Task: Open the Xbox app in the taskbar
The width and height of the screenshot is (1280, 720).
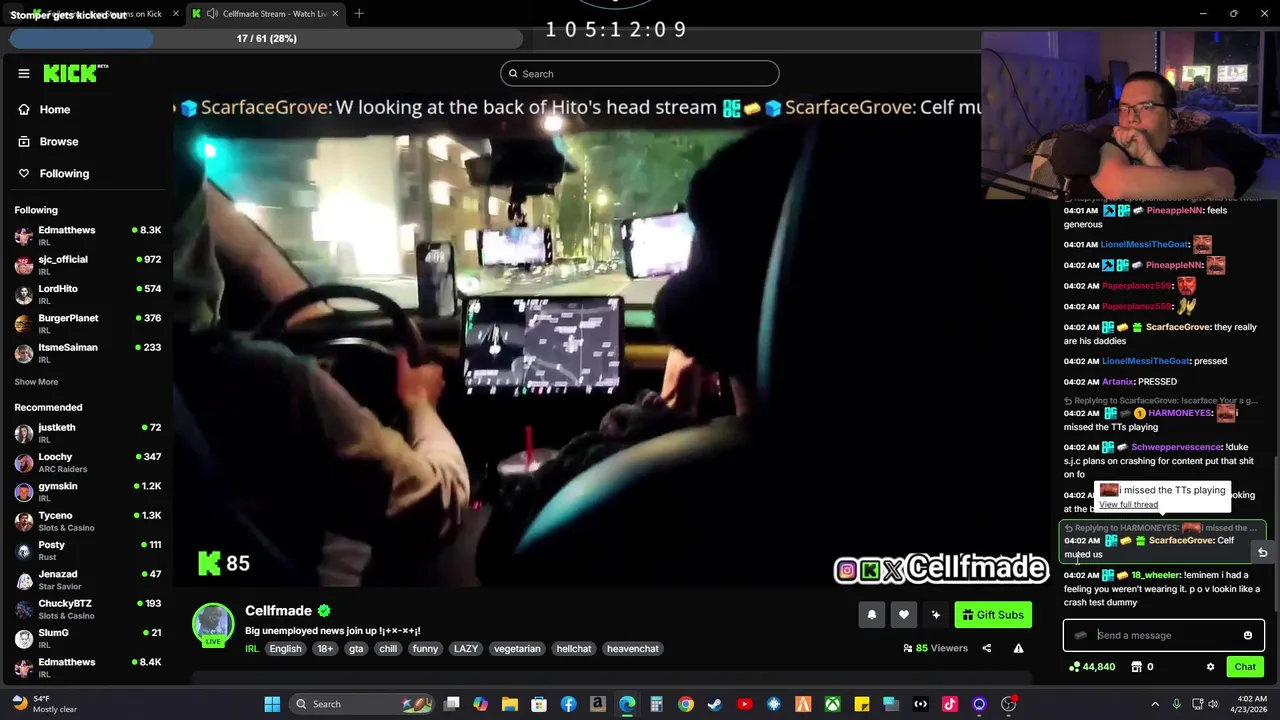Action: [x=832, y=704]
